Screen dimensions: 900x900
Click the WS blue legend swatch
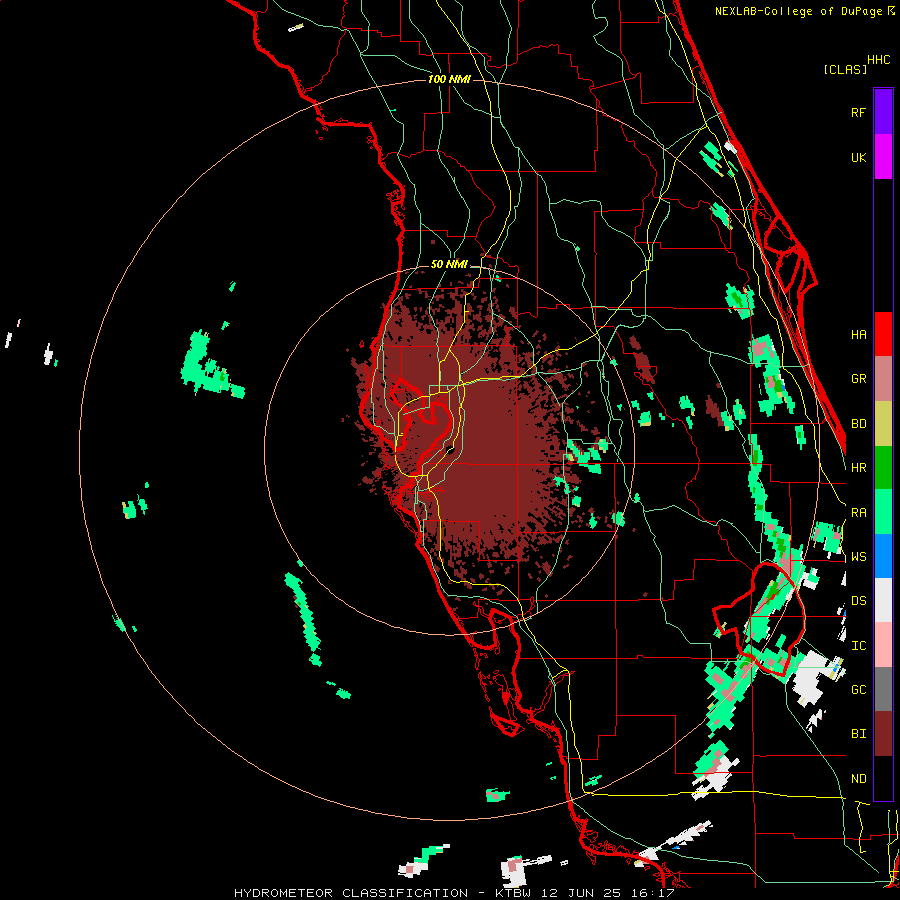(x=883, y=556)
